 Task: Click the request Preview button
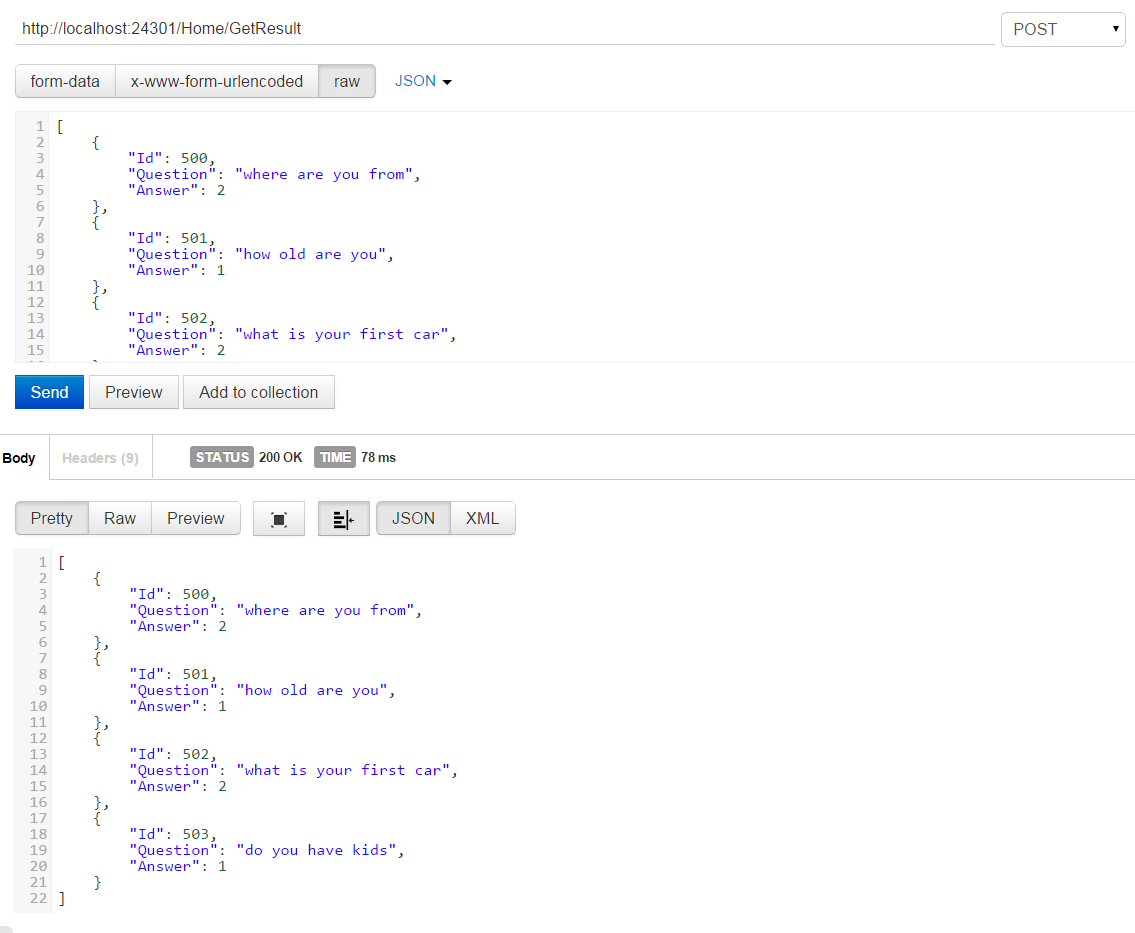pos(134,393)
